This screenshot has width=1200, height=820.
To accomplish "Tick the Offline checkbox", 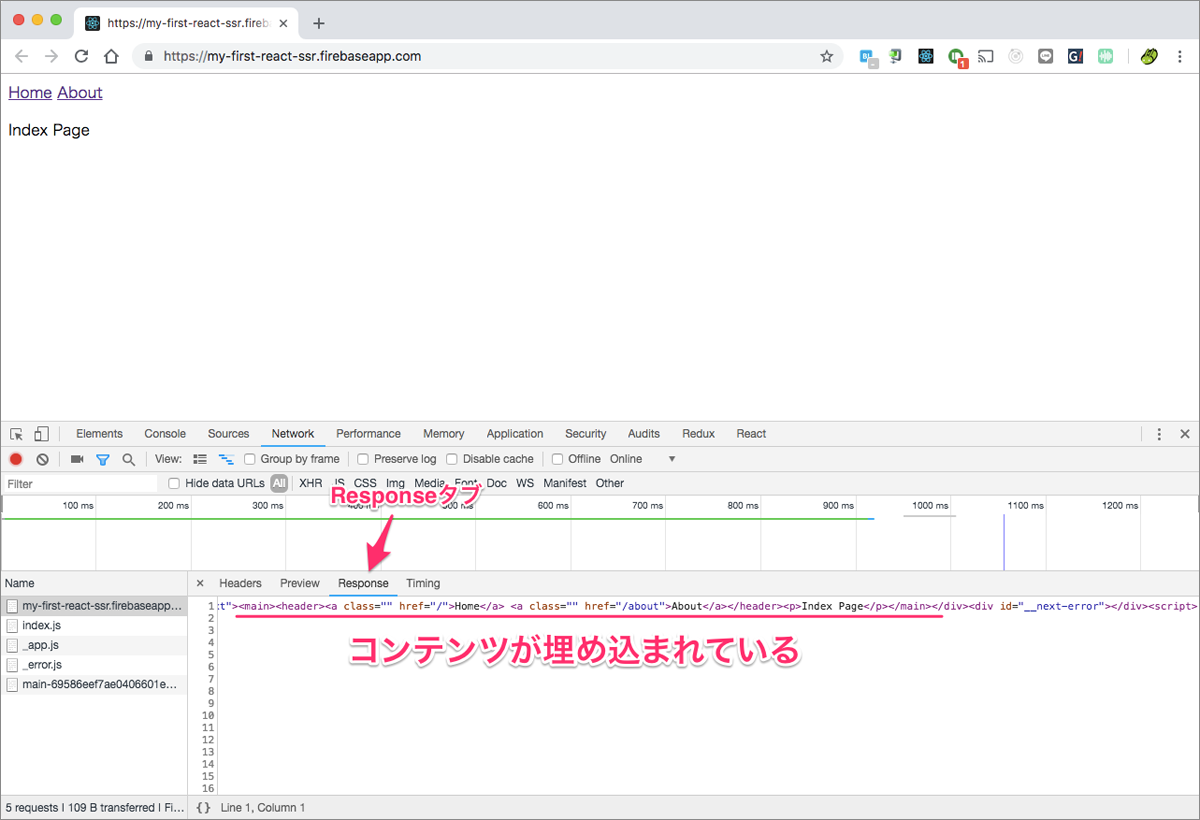I will (558, 459).
